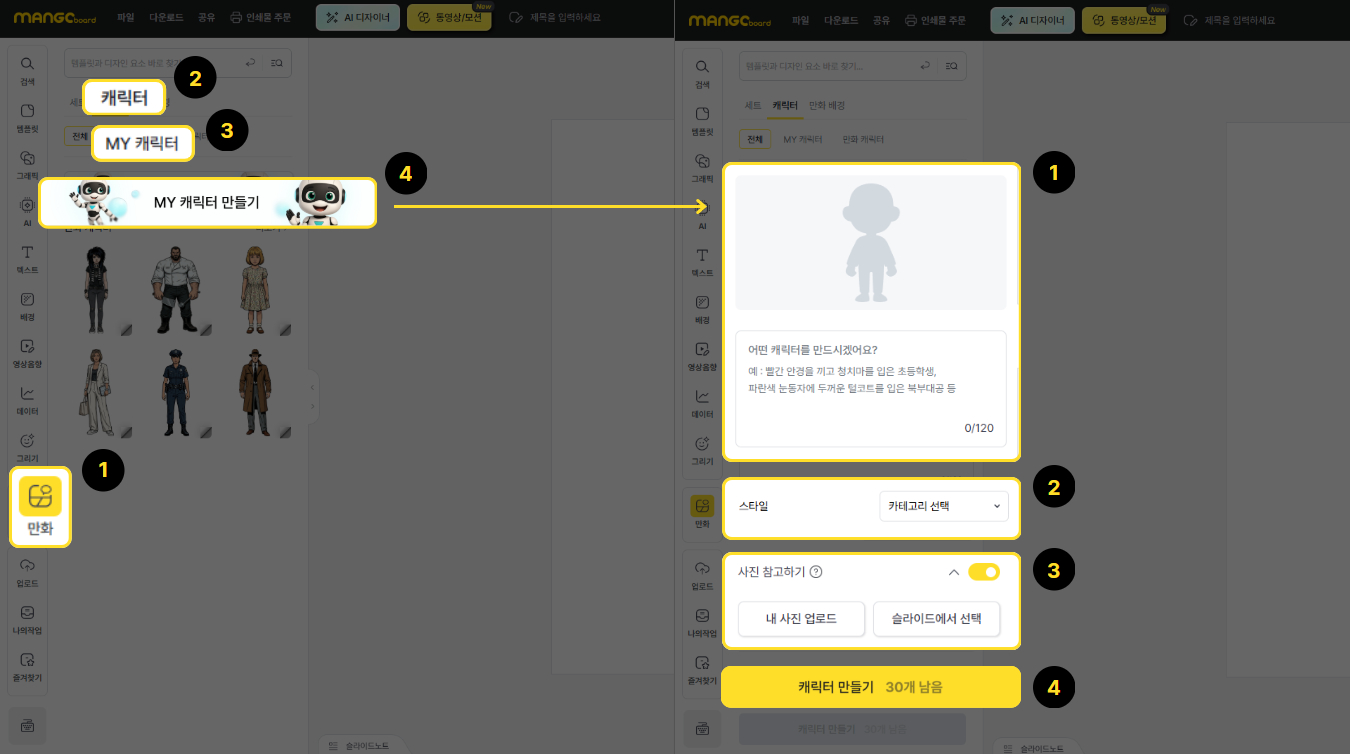This screenshot has height=754, width=1350.
Task: Switch to the 세트 tab in the right panel
Action: point(753,105)
